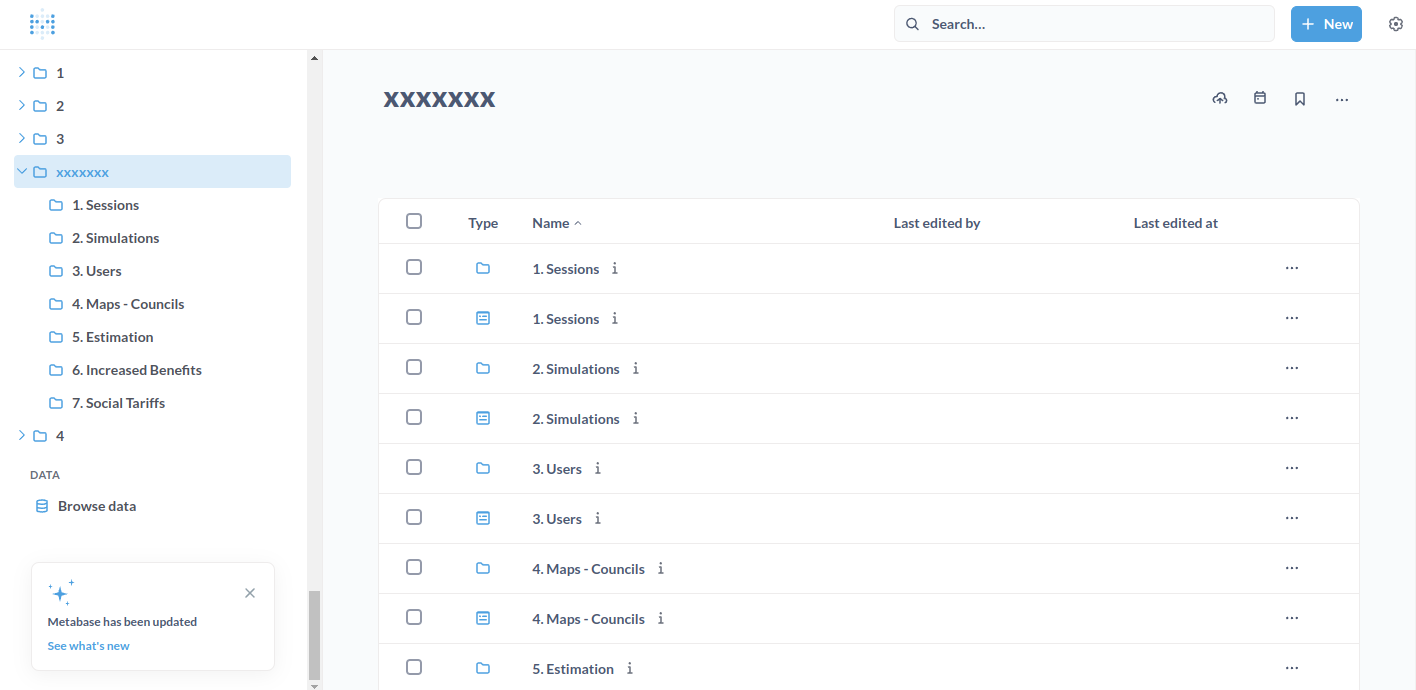Click the Metabase logo

tap(42, 23)
